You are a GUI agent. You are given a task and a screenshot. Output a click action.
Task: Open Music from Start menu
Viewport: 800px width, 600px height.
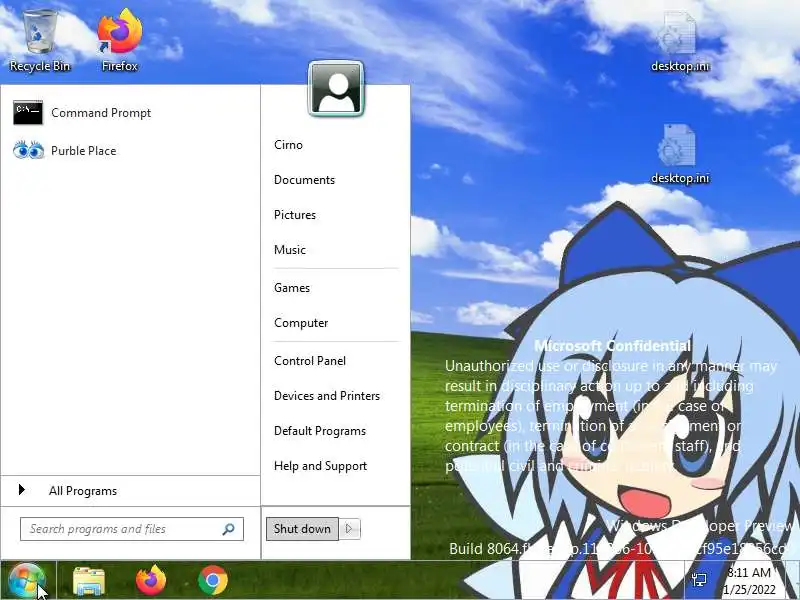[290, 250]
